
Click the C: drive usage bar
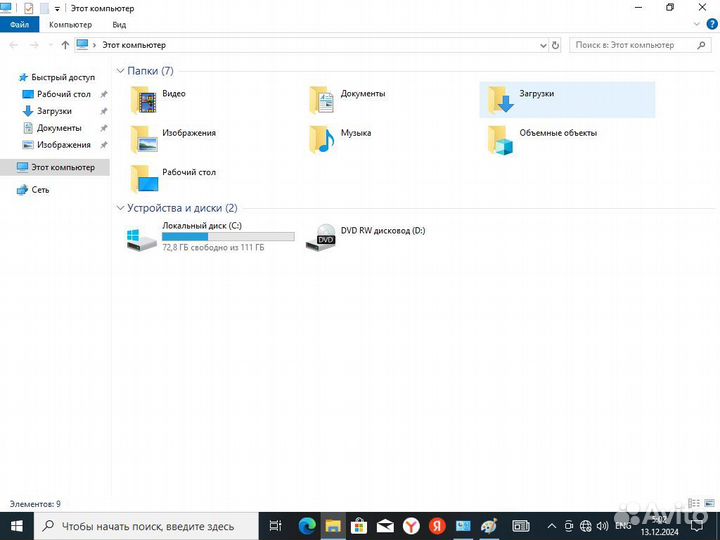pyautogui.click(x=228, y=236)
